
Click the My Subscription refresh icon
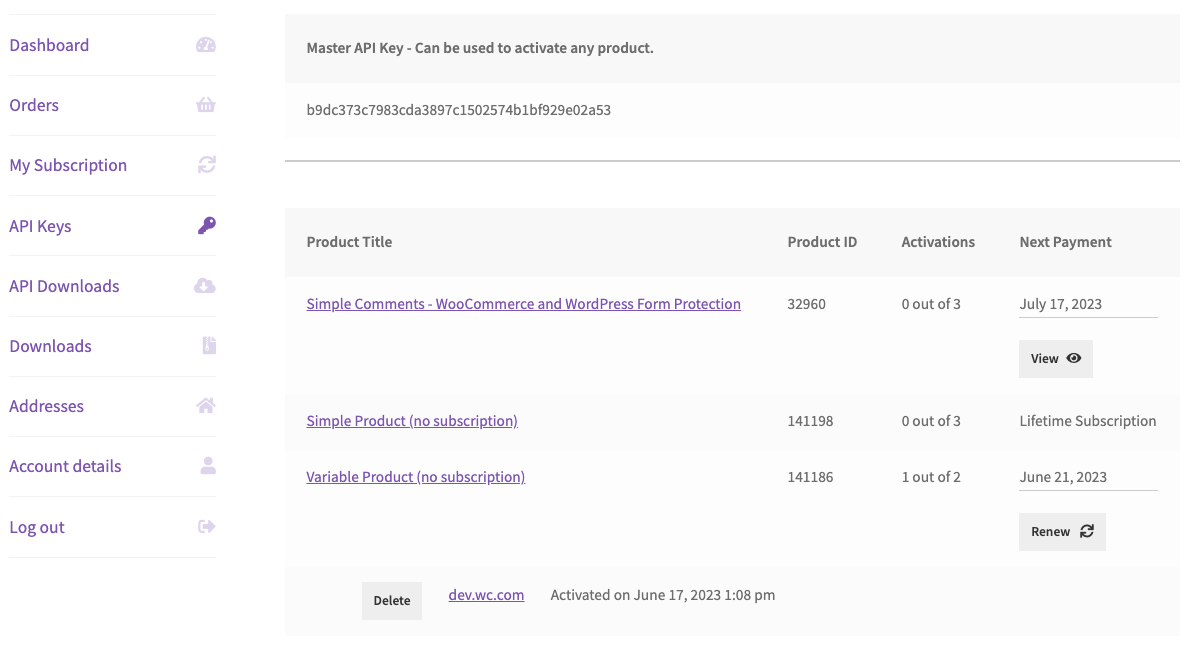[x=206, y=165]
